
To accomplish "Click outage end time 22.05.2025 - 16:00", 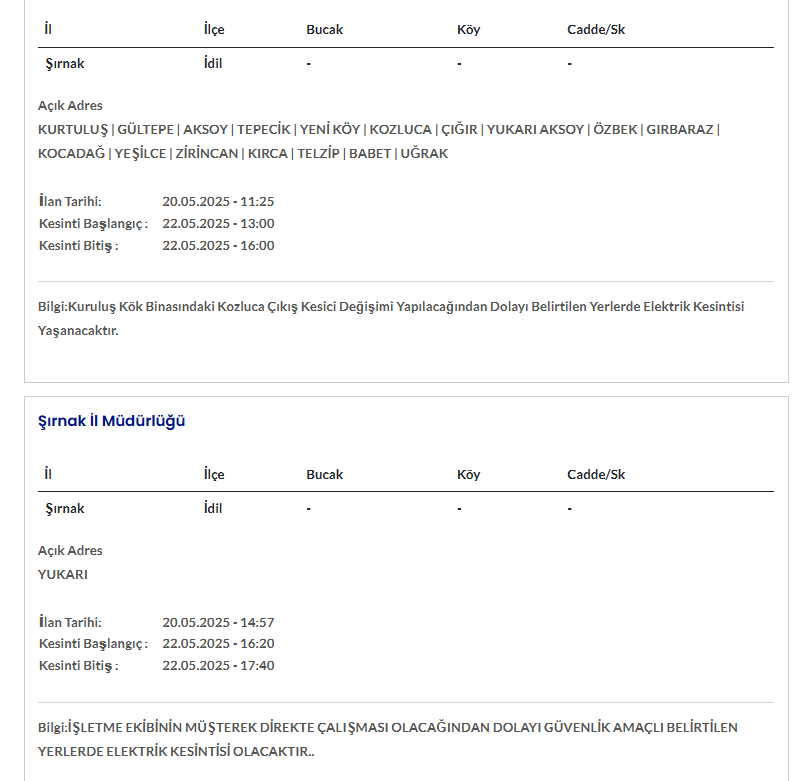I will point(218,245).
